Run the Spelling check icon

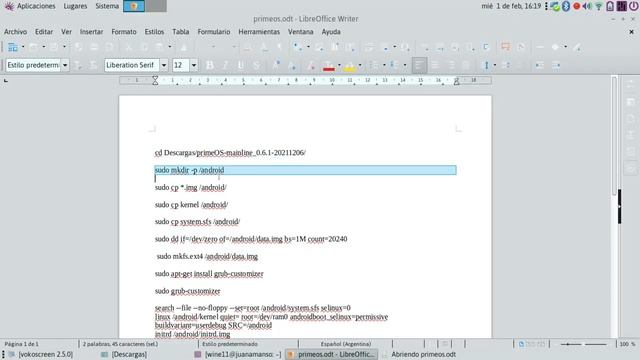click(x=264, y=47)
